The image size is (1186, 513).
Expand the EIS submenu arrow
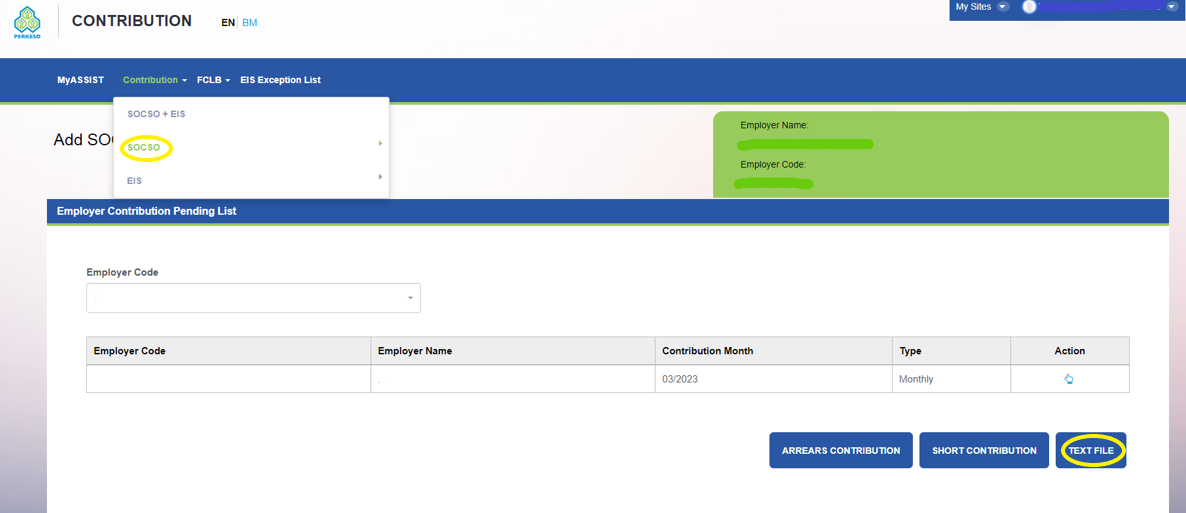(380, 176)
